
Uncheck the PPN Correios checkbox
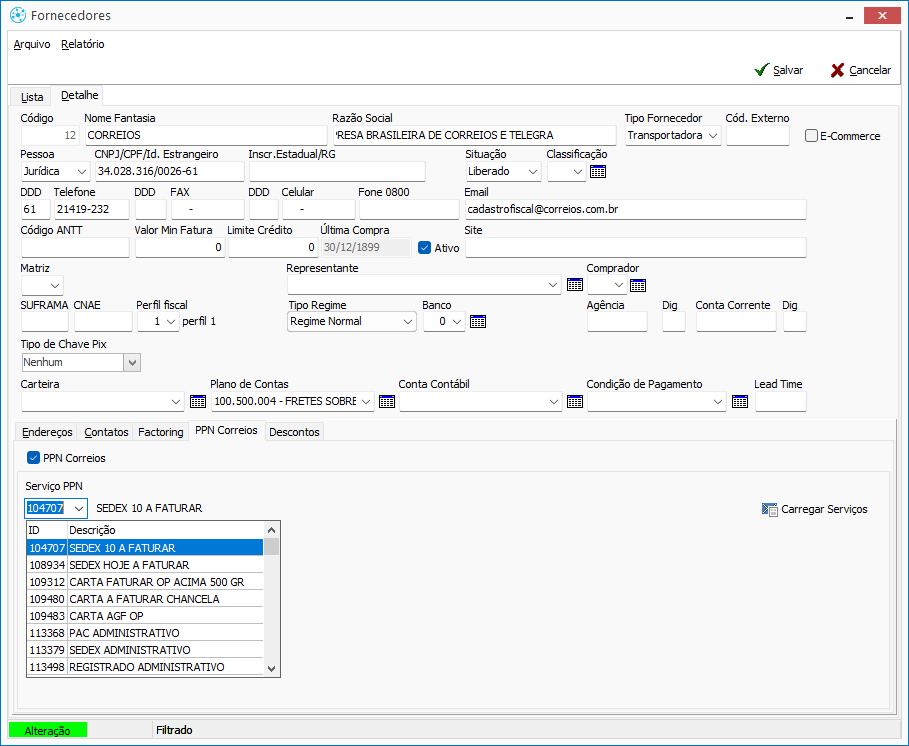pos(33,457)
